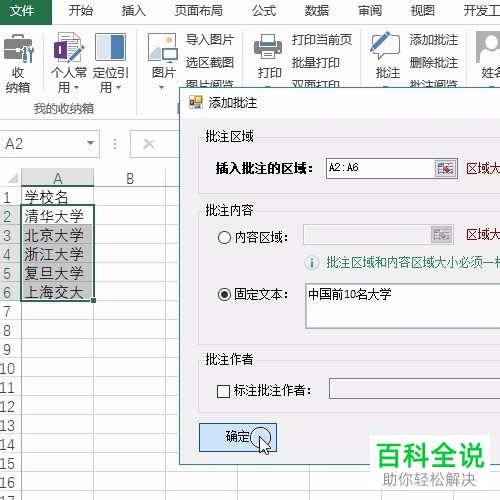
Task: Open the 定位引用 icon
Action: click(x=110, y=47)
